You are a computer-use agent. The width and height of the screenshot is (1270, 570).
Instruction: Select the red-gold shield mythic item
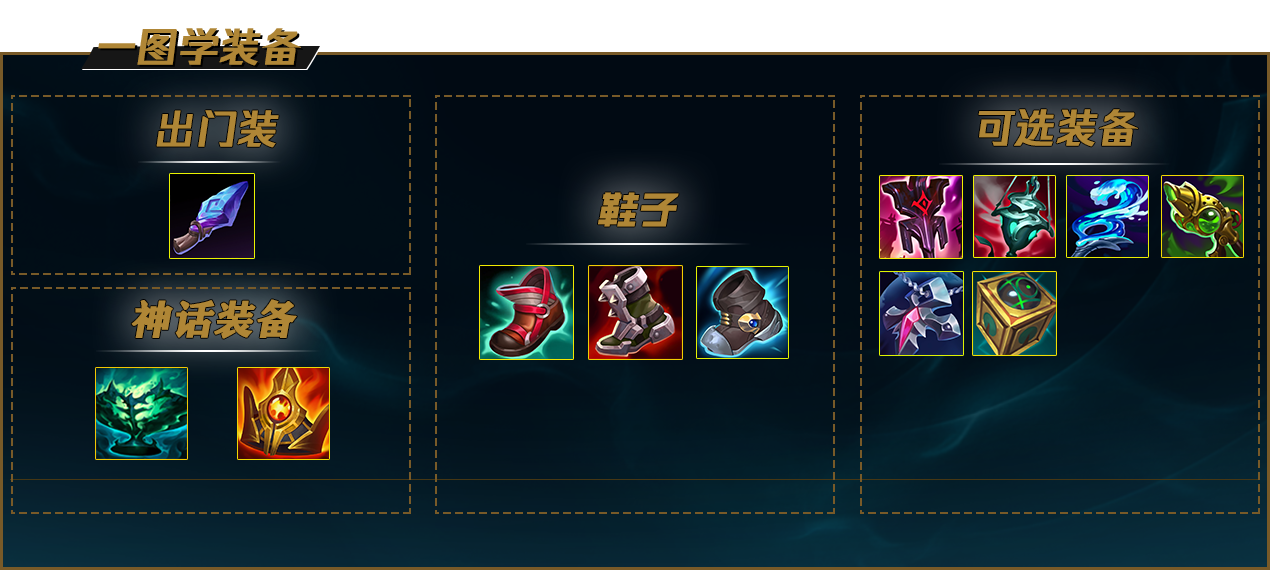tap(283, 413)
